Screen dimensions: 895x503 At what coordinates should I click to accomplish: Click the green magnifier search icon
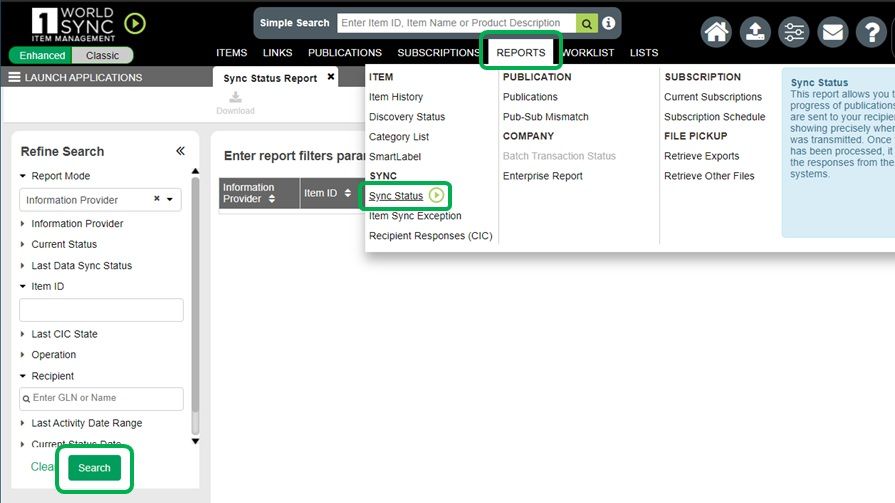point(587,23)
